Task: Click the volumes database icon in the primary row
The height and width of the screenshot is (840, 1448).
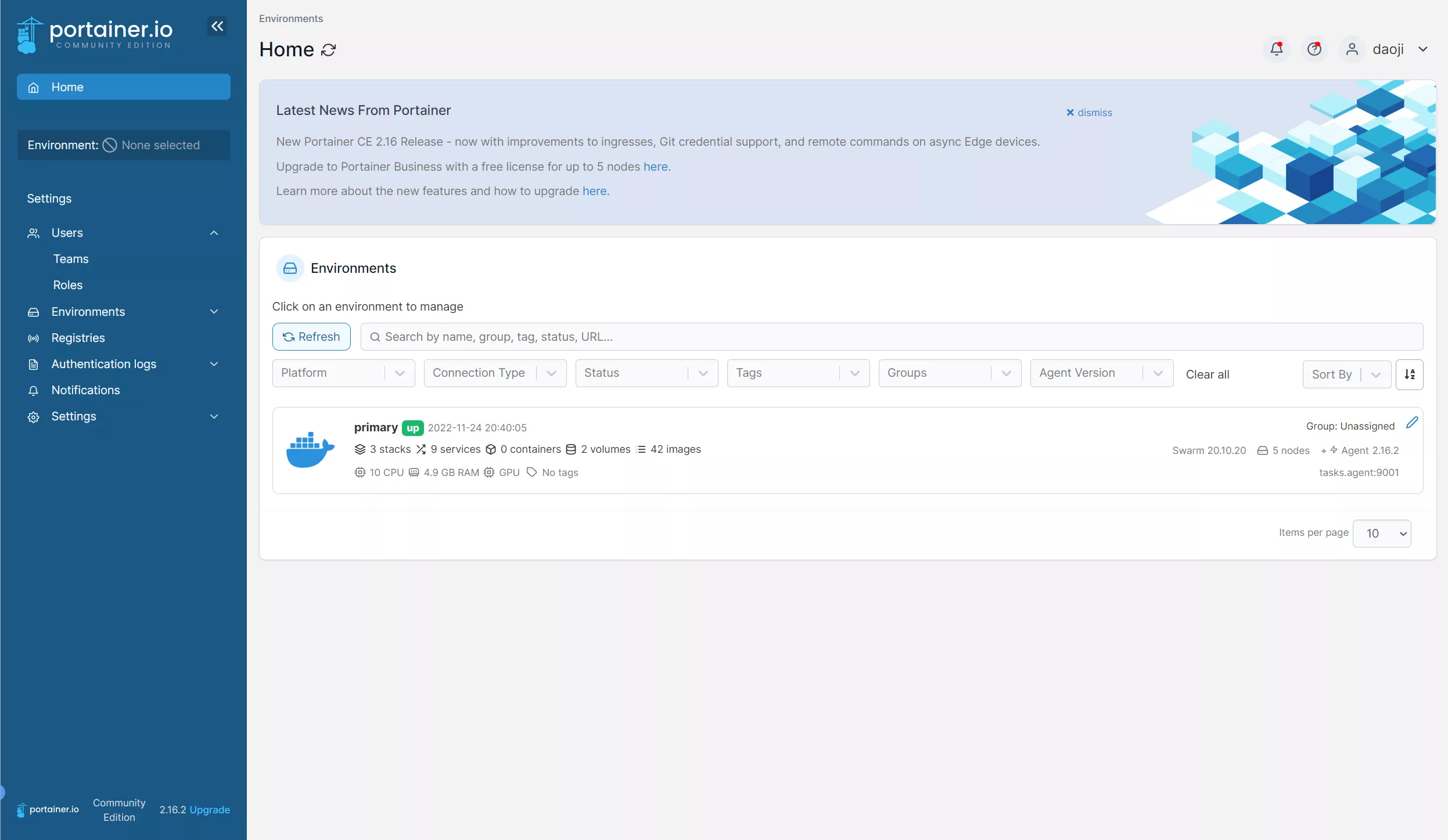Action: 571,449
